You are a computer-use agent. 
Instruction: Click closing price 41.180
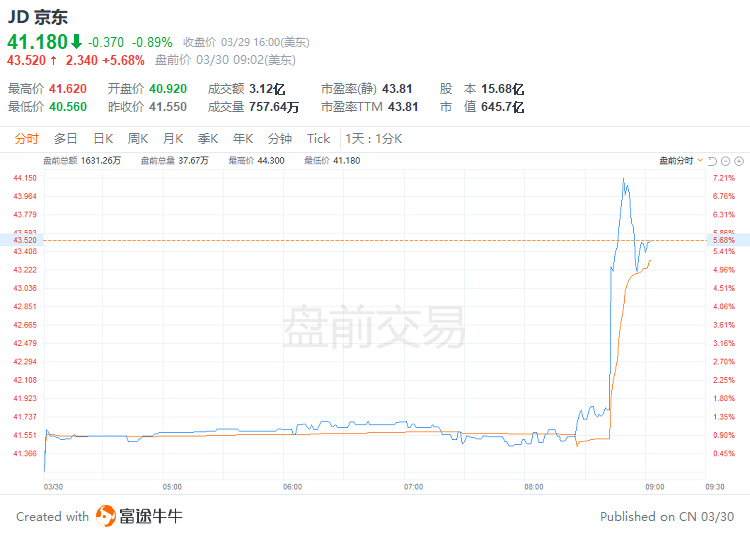(37, 42)
